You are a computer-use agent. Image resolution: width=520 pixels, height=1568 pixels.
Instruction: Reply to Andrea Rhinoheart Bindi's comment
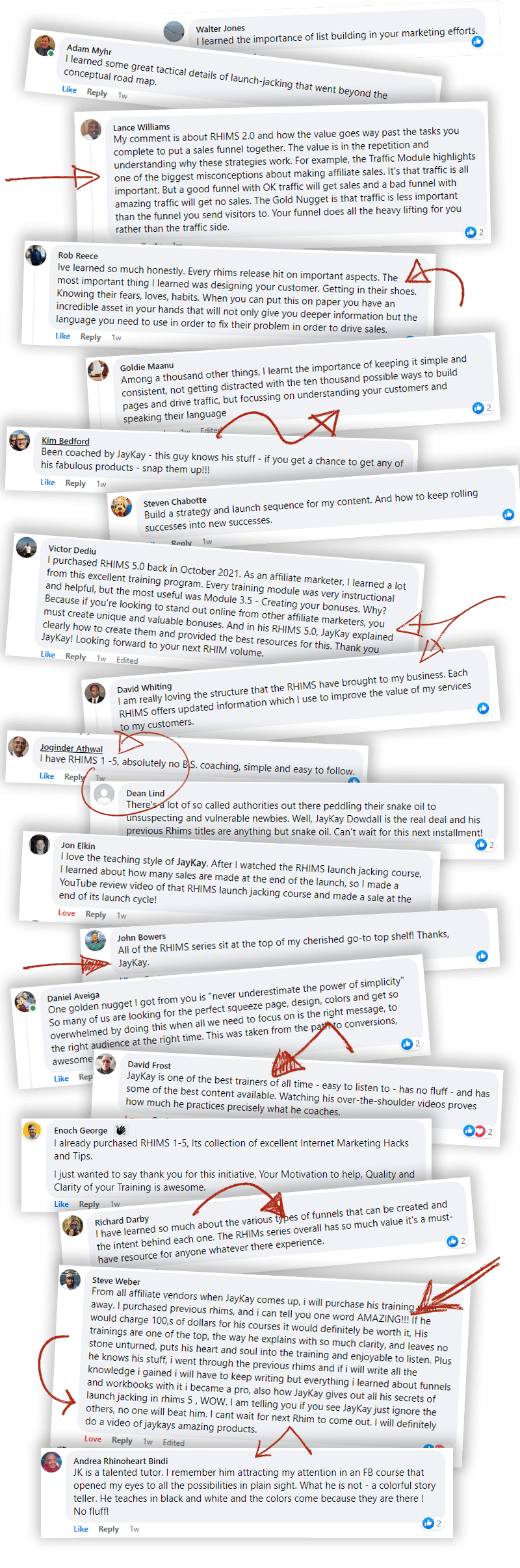pyautogui.click(x=109, y=1529)
